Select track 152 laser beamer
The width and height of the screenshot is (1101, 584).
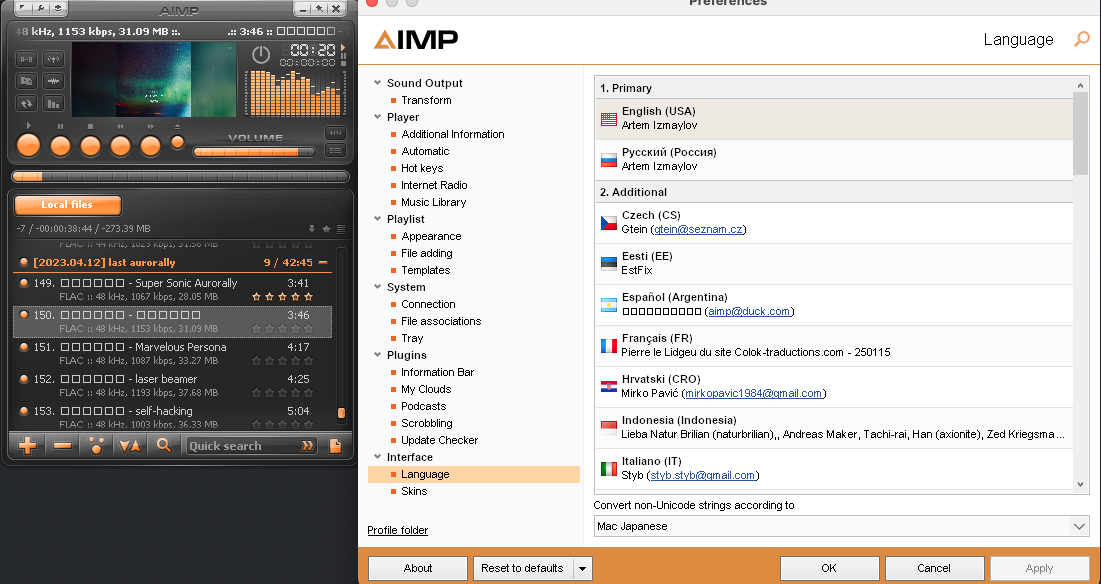click(x=172, y=385)
